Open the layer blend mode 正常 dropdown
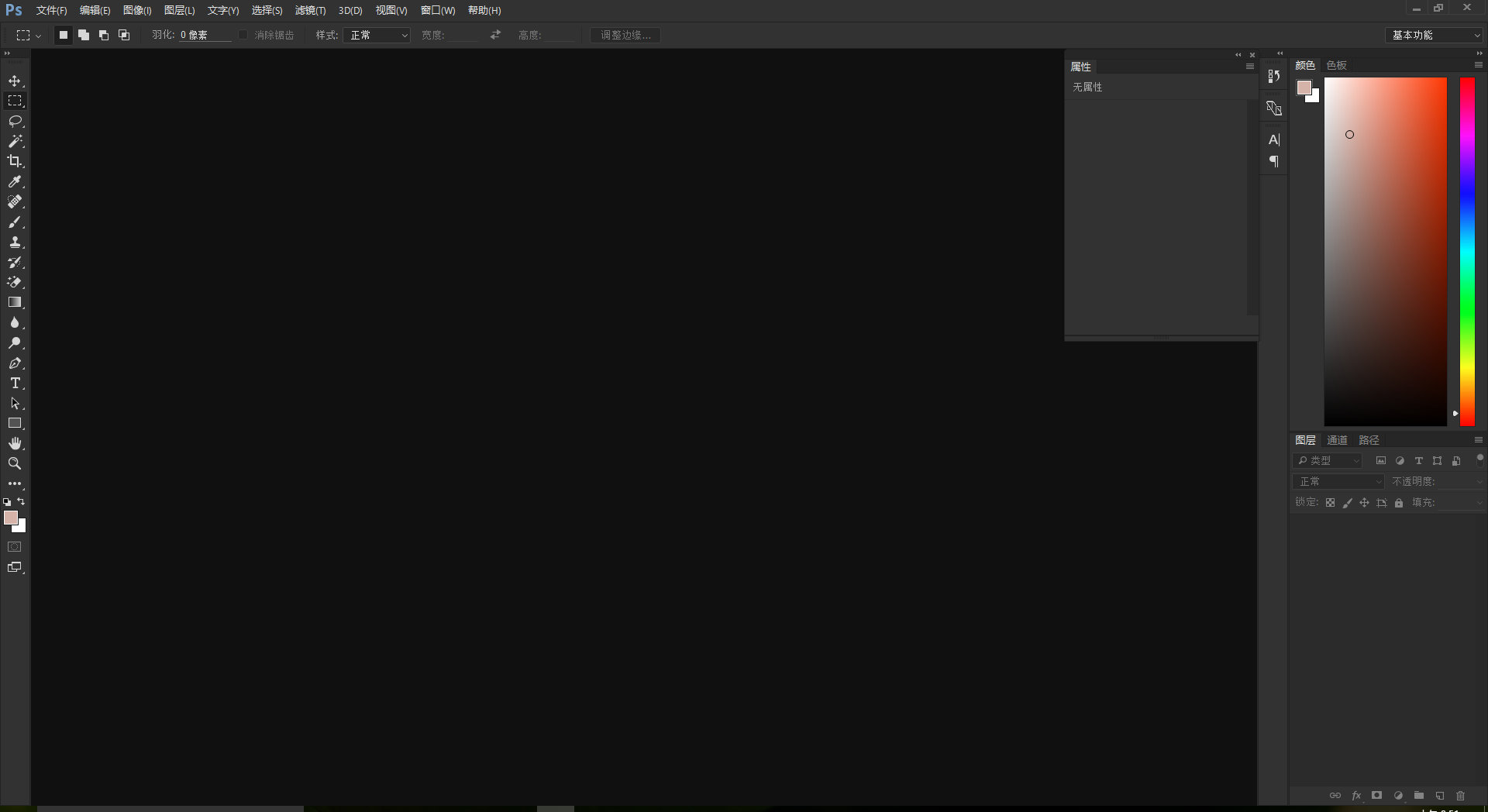Image resolution: width=1488 pixels, height=812 pixels. [x=1338, y=481]
